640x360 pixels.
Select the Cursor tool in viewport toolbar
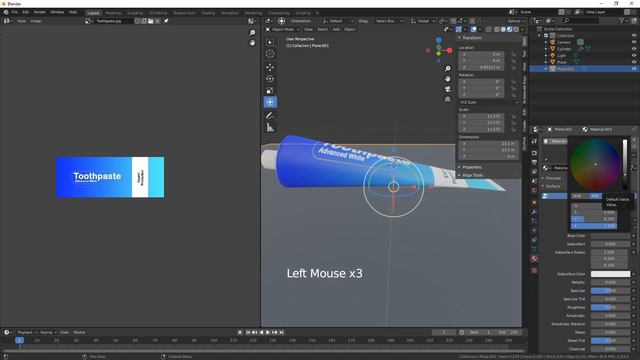270,54
